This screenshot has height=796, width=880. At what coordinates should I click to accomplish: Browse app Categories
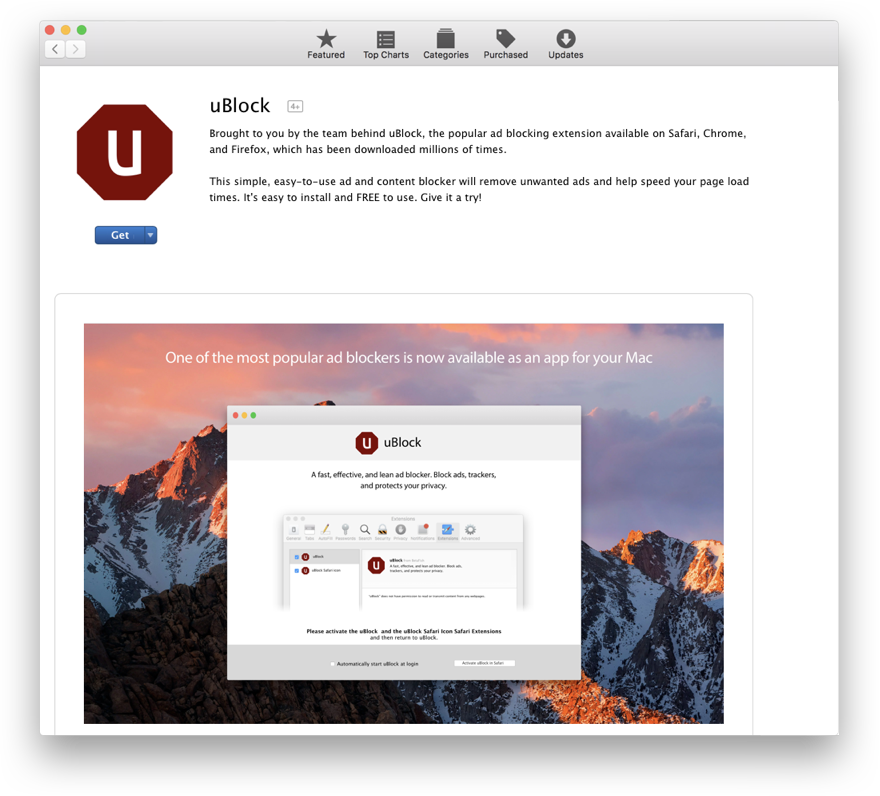click(x=446, y=44)
